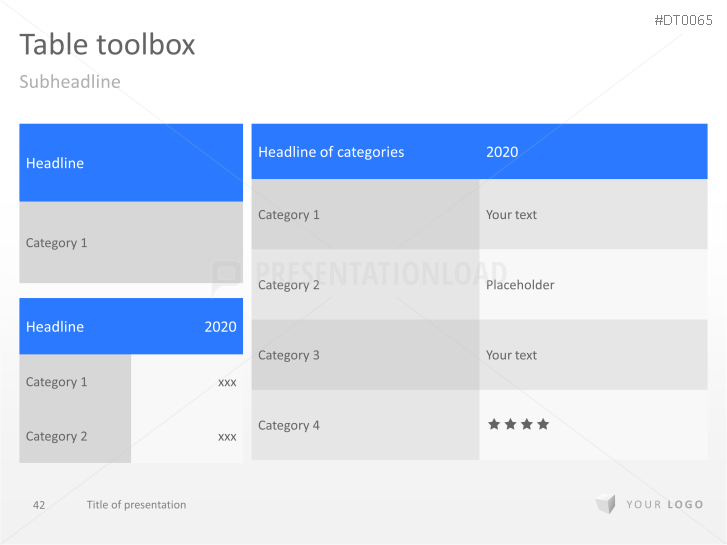The height and width of the screenshot is (545, 727).
Task: Click the second star in the rating
Action: (510, 424)
